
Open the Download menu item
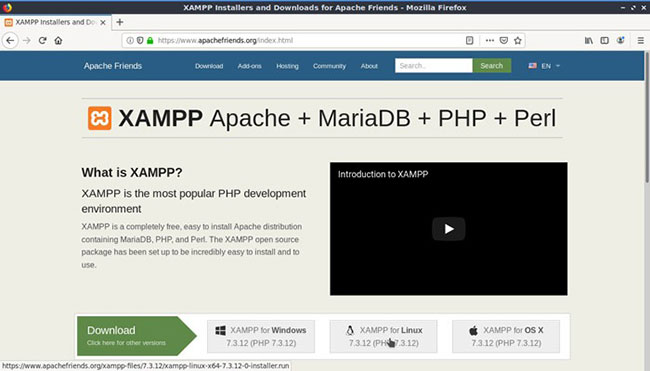pos(209,66)
